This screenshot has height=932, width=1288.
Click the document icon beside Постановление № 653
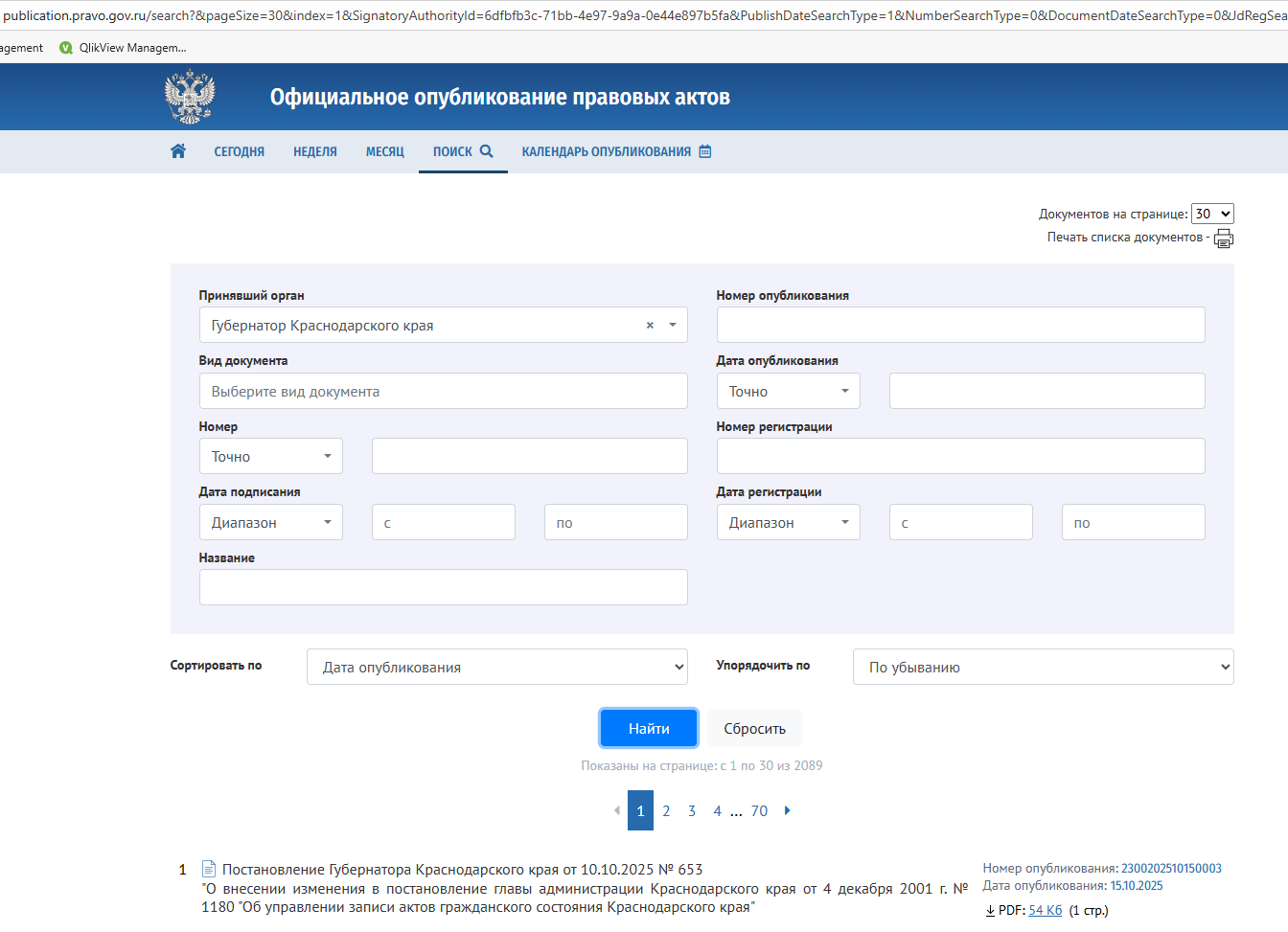pyautogui.click(x=209, y=869)
